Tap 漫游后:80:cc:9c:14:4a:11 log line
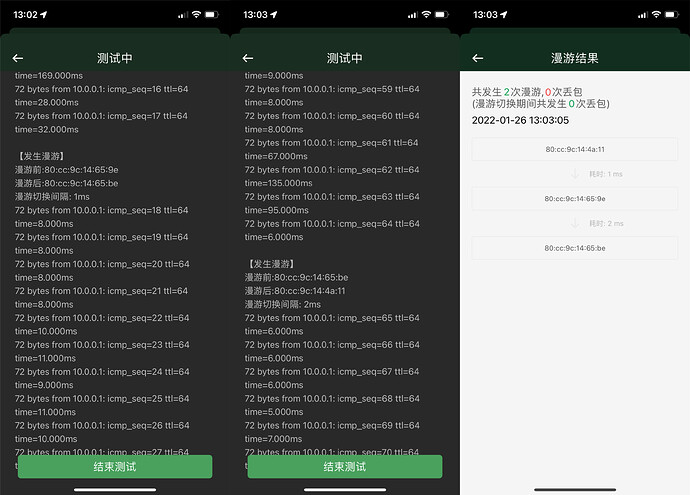The width and height of the screenshot is (690, 495). (x=295, y=291)
